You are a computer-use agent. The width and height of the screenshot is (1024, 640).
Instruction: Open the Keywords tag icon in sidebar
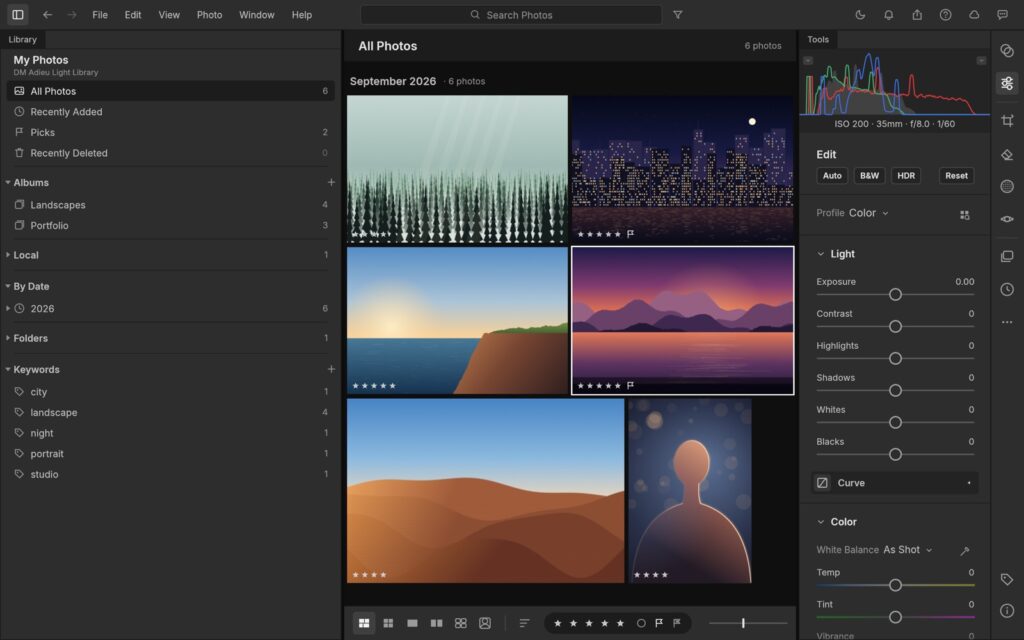(x=1007, y=579)
